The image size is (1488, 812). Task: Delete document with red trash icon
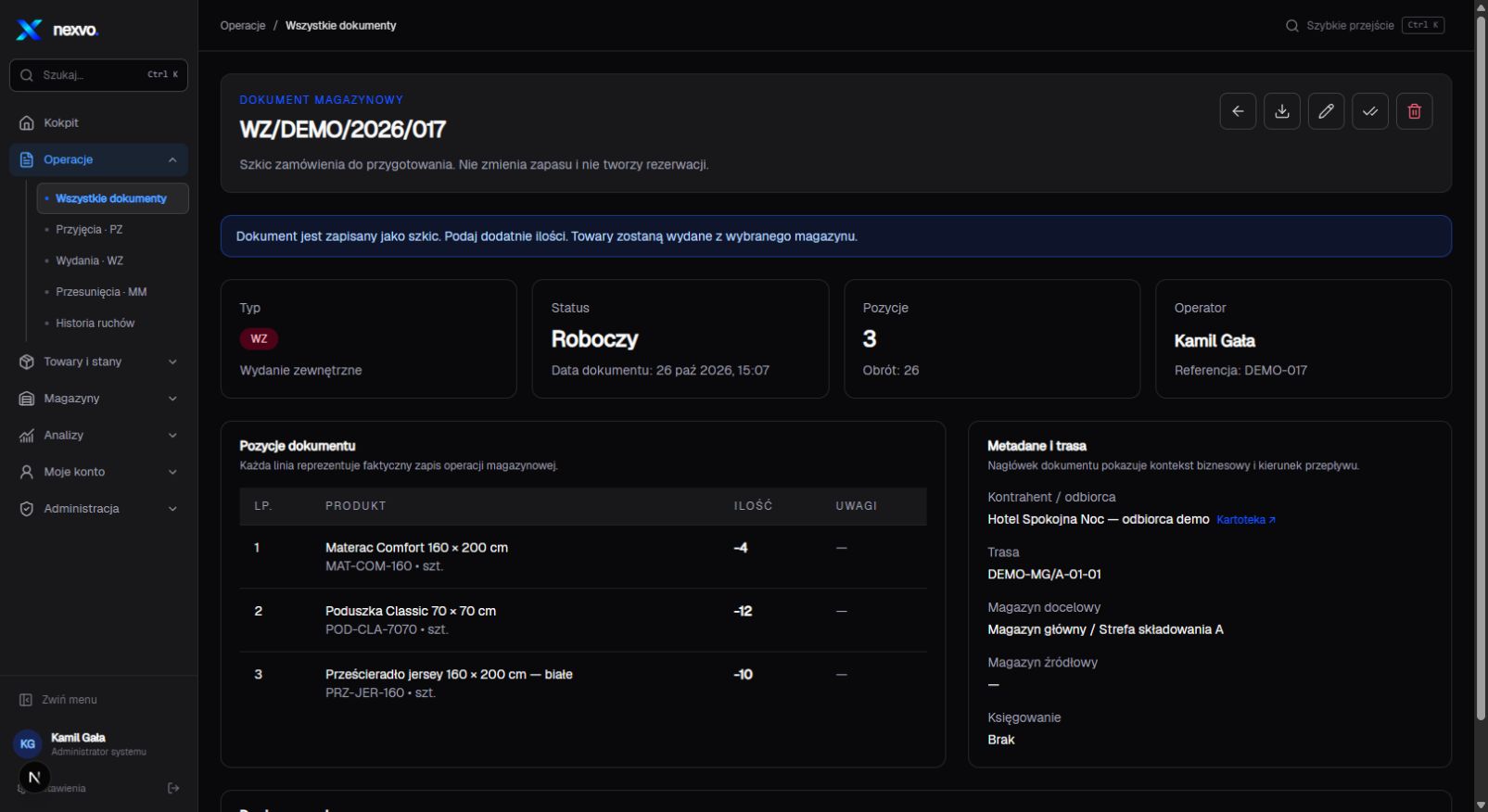[x=1414, y=111]
